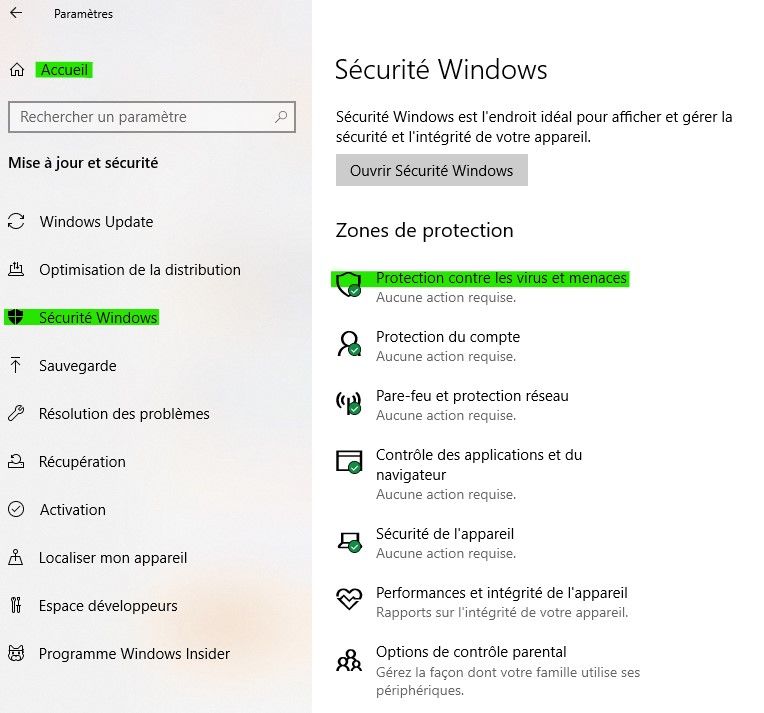764x713 pixels.
Task: Click the Sauvegarde upload arrow icon
Action: click(x=16, y=366)
